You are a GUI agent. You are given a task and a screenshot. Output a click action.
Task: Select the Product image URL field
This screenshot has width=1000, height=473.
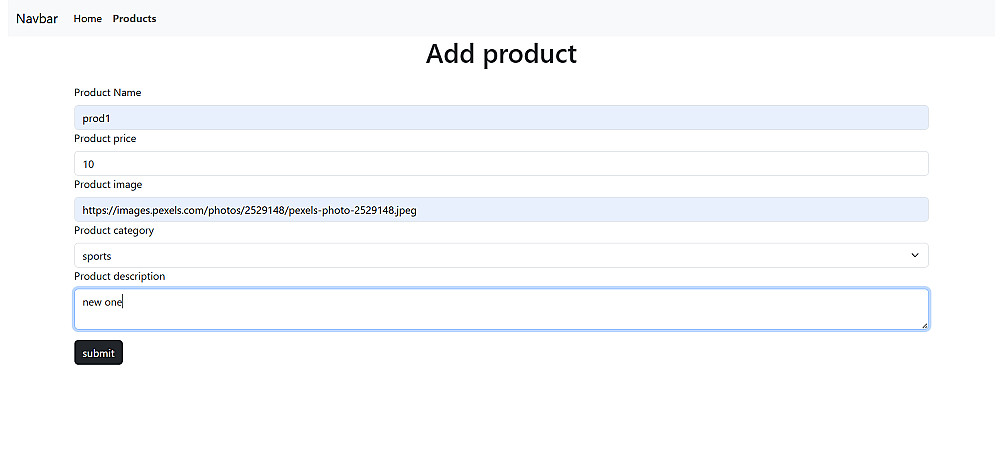coord(501,210)
